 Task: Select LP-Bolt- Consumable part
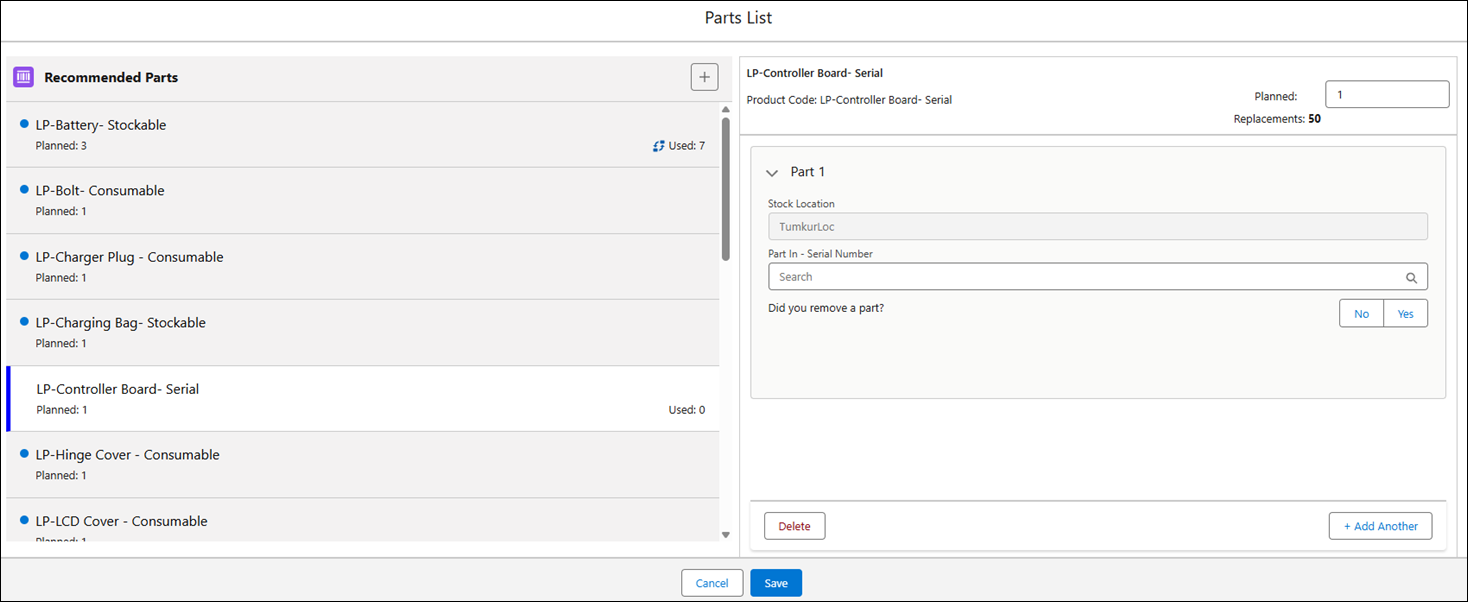point(362,201)
